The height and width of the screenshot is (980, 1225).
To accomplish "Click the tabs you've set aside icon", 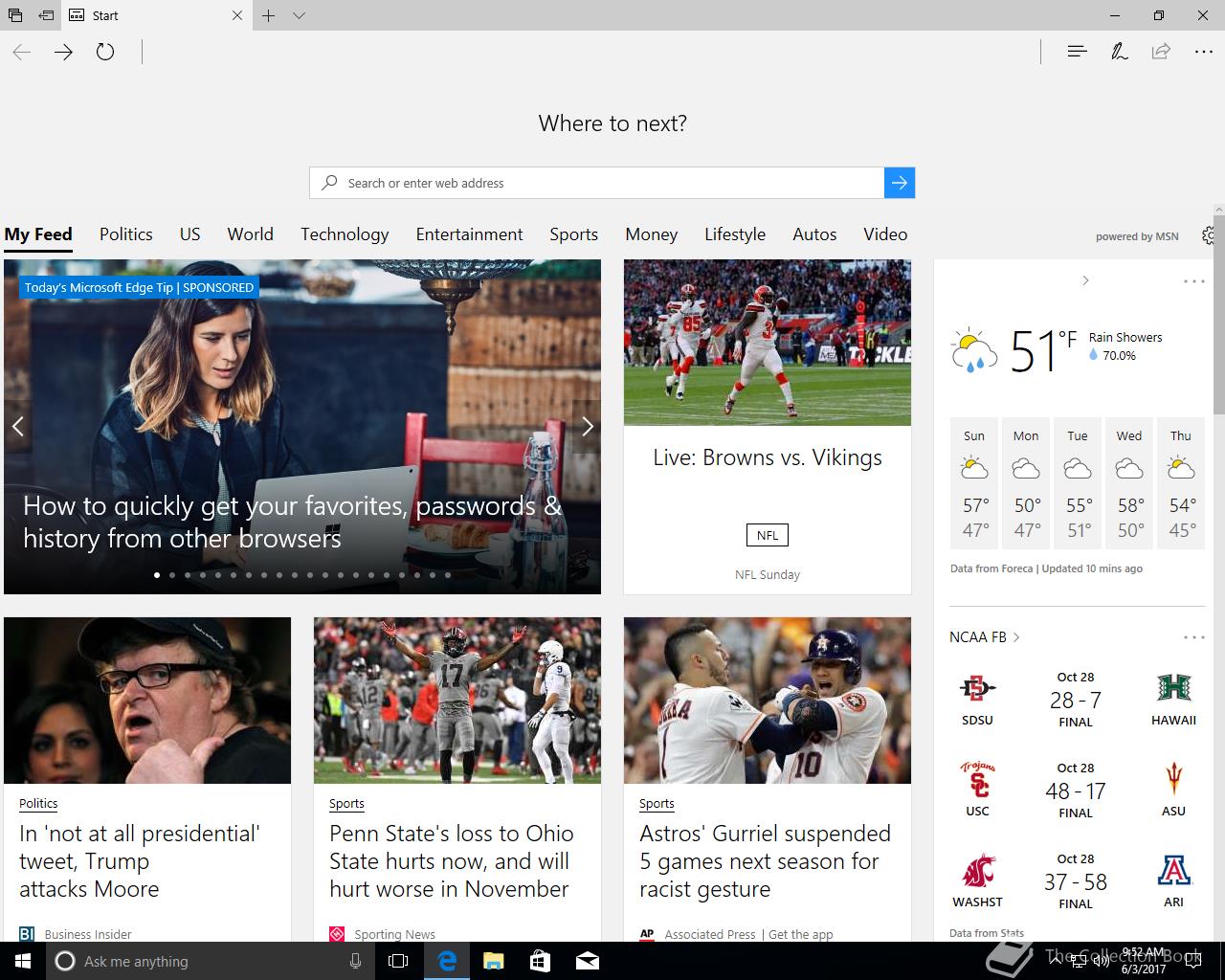I will click(15, 15).
